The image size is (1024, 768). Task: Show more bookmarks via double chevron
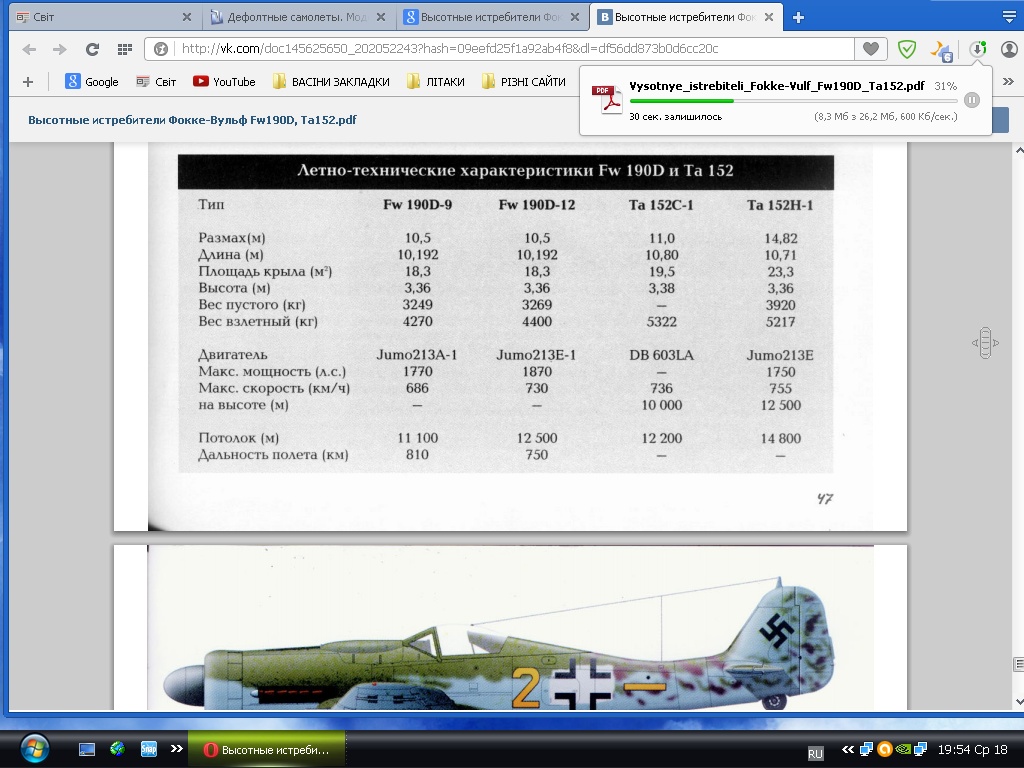[1008, 82]
